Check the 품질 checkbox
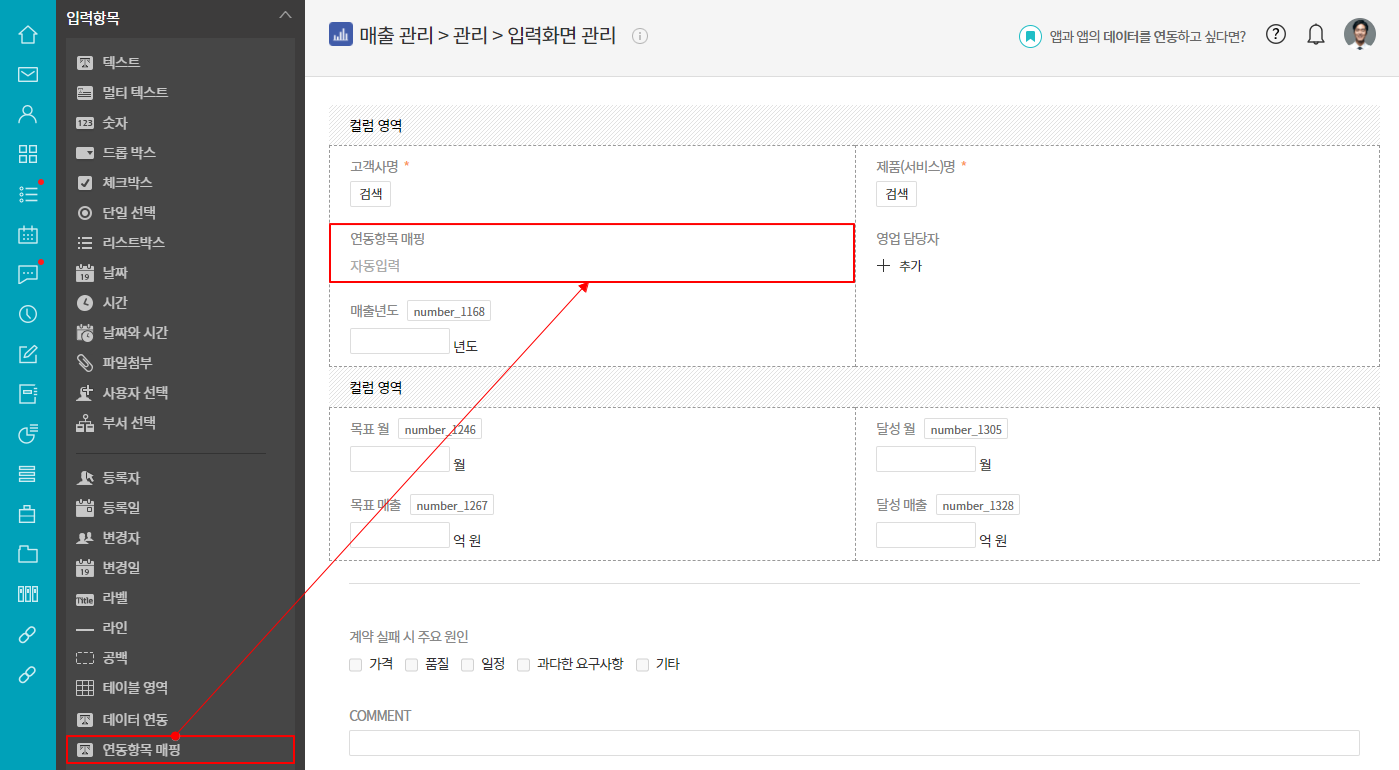The image size is (1399, 770). pyautogui.click(x=411, y=664)
